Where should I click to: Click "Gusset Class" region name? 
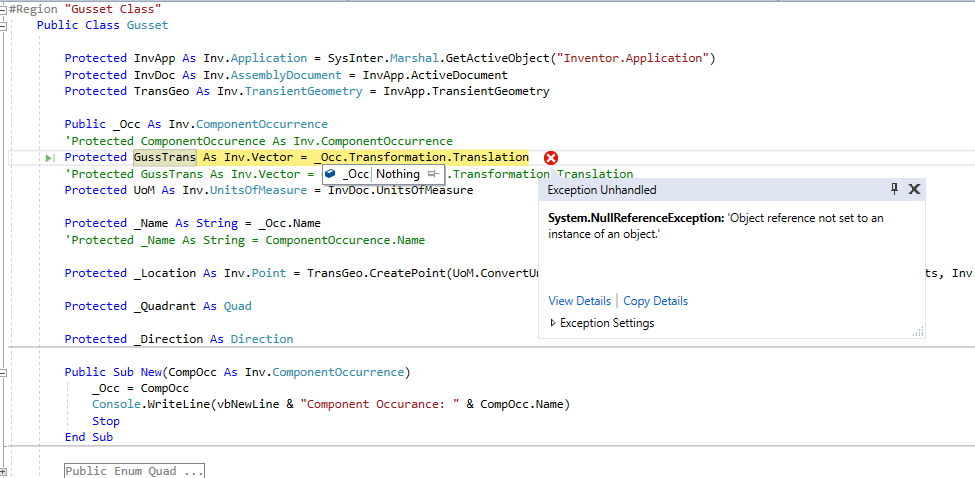113,9
